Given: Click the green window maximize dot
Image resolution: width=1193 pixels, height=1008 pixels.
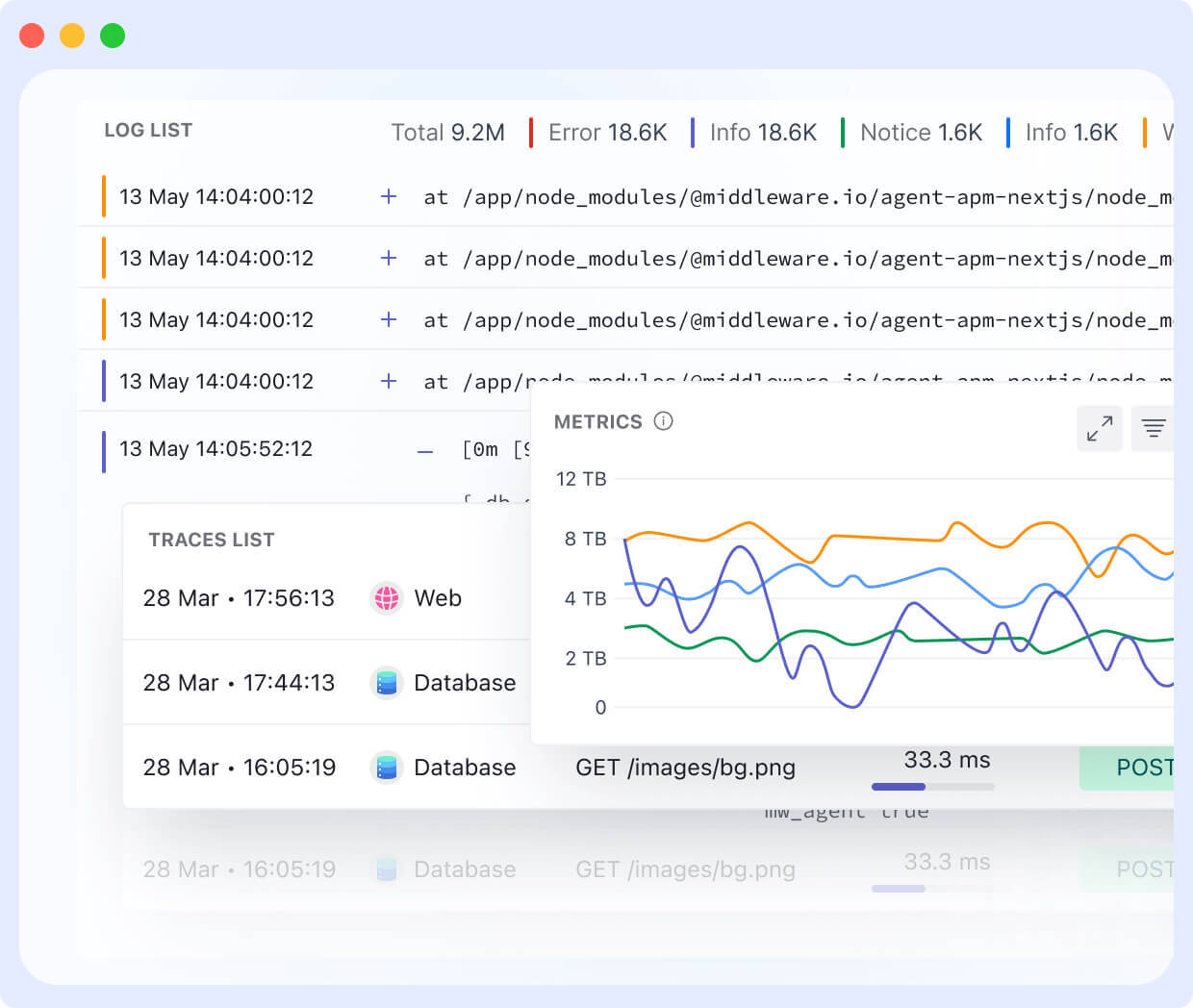Looking at the screenshot, I should pyautogui.click(x=113, y=36).
